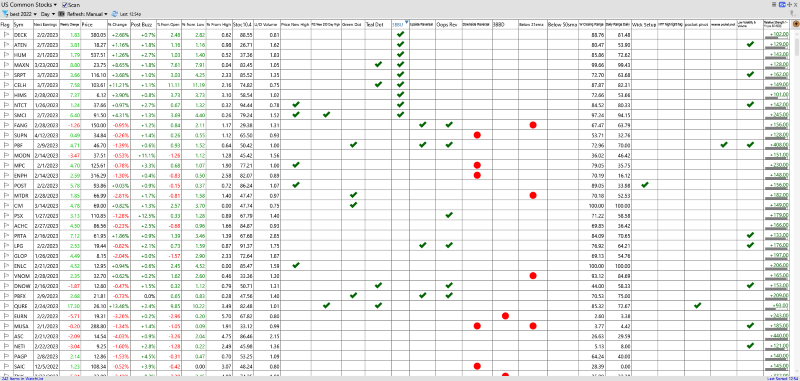Viewport: 800px width, 381px height.
Task: Toggle the flag for CELH
Action: 6,84
